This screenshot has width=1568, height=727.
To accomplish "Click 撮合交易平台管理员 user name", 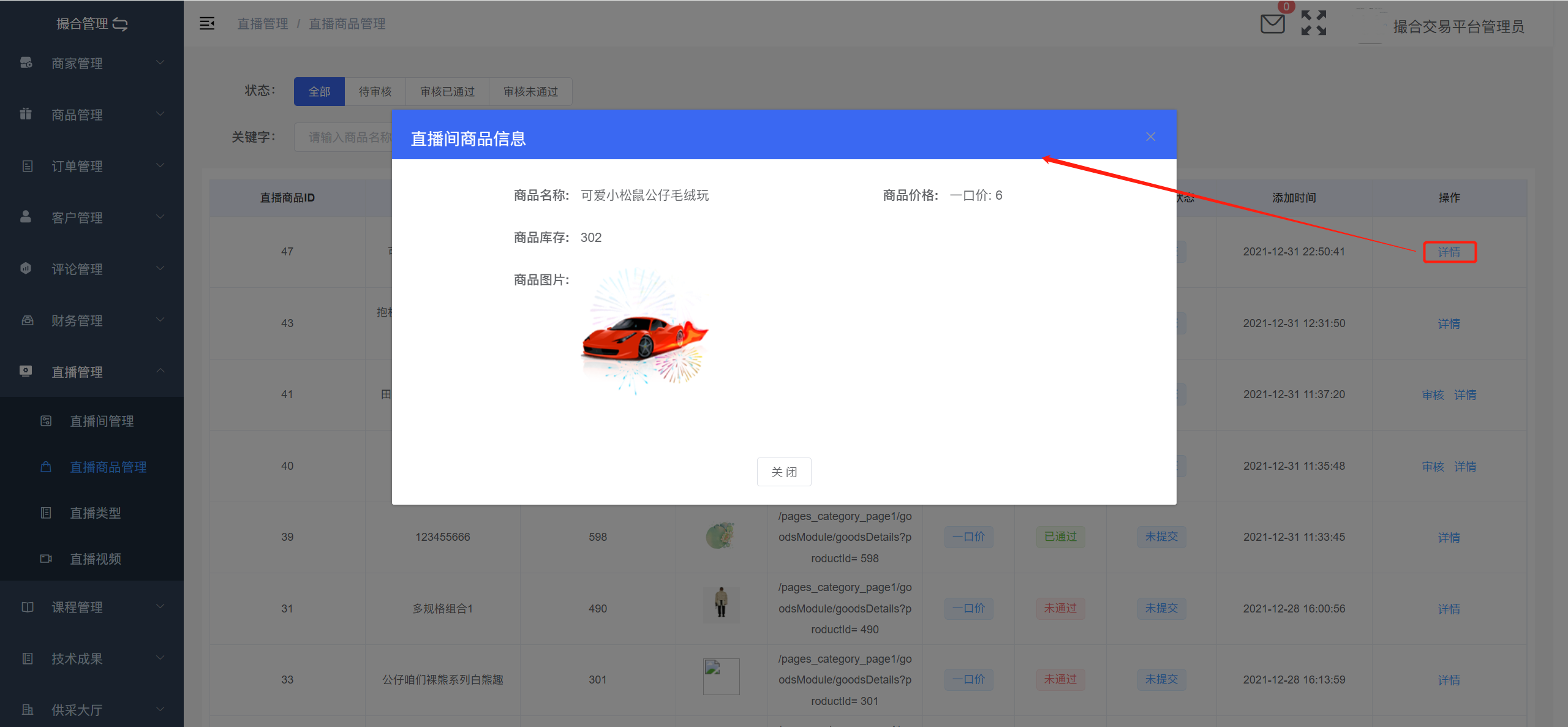I will click(1458, 26).
